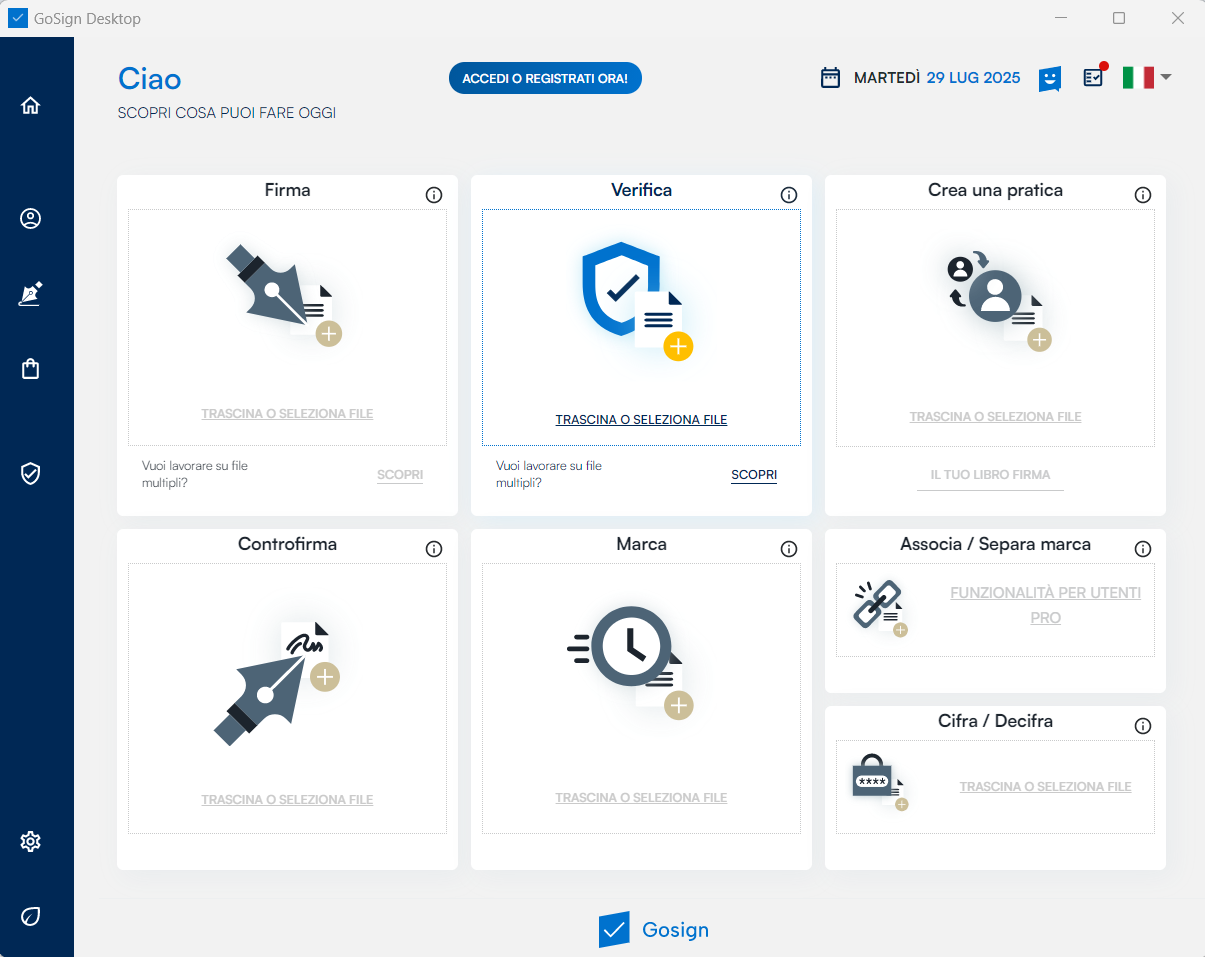Screen dimensions: 1205x957
Task: Show info for the Firma card
Action: click(434, 195)
